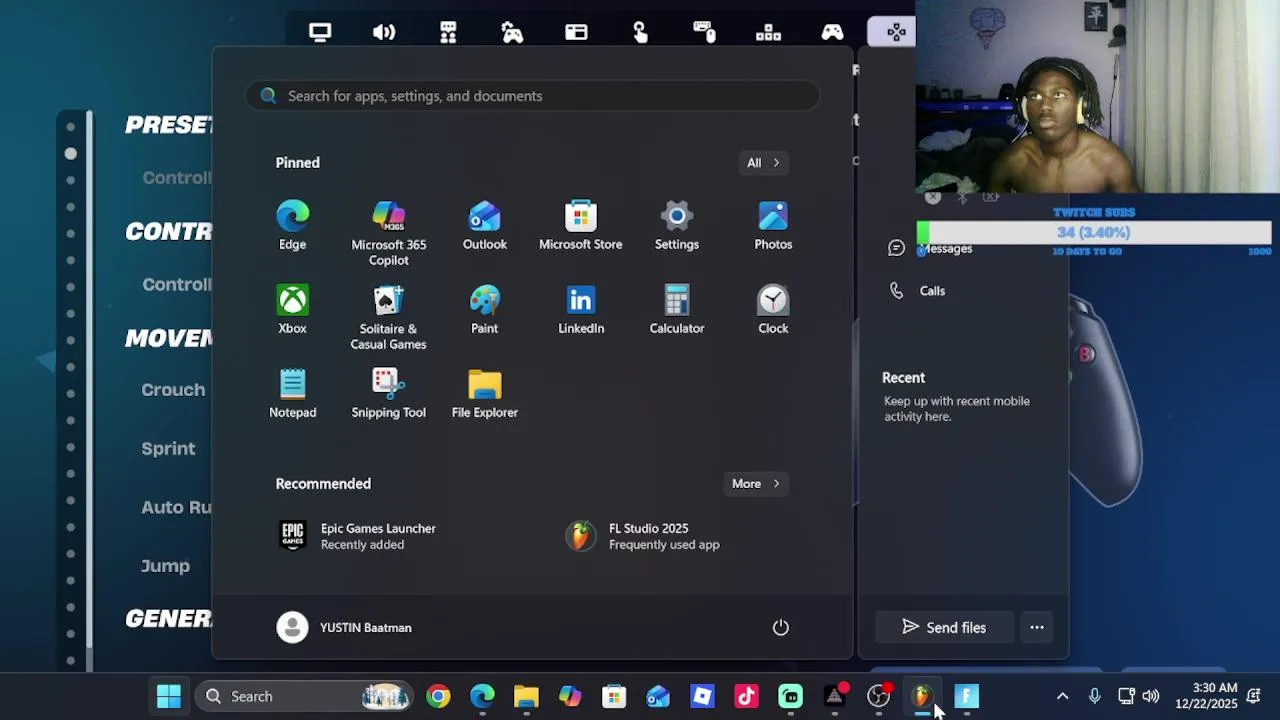Switch to the Fortnite Video settings tab

(x=320, y=32)
